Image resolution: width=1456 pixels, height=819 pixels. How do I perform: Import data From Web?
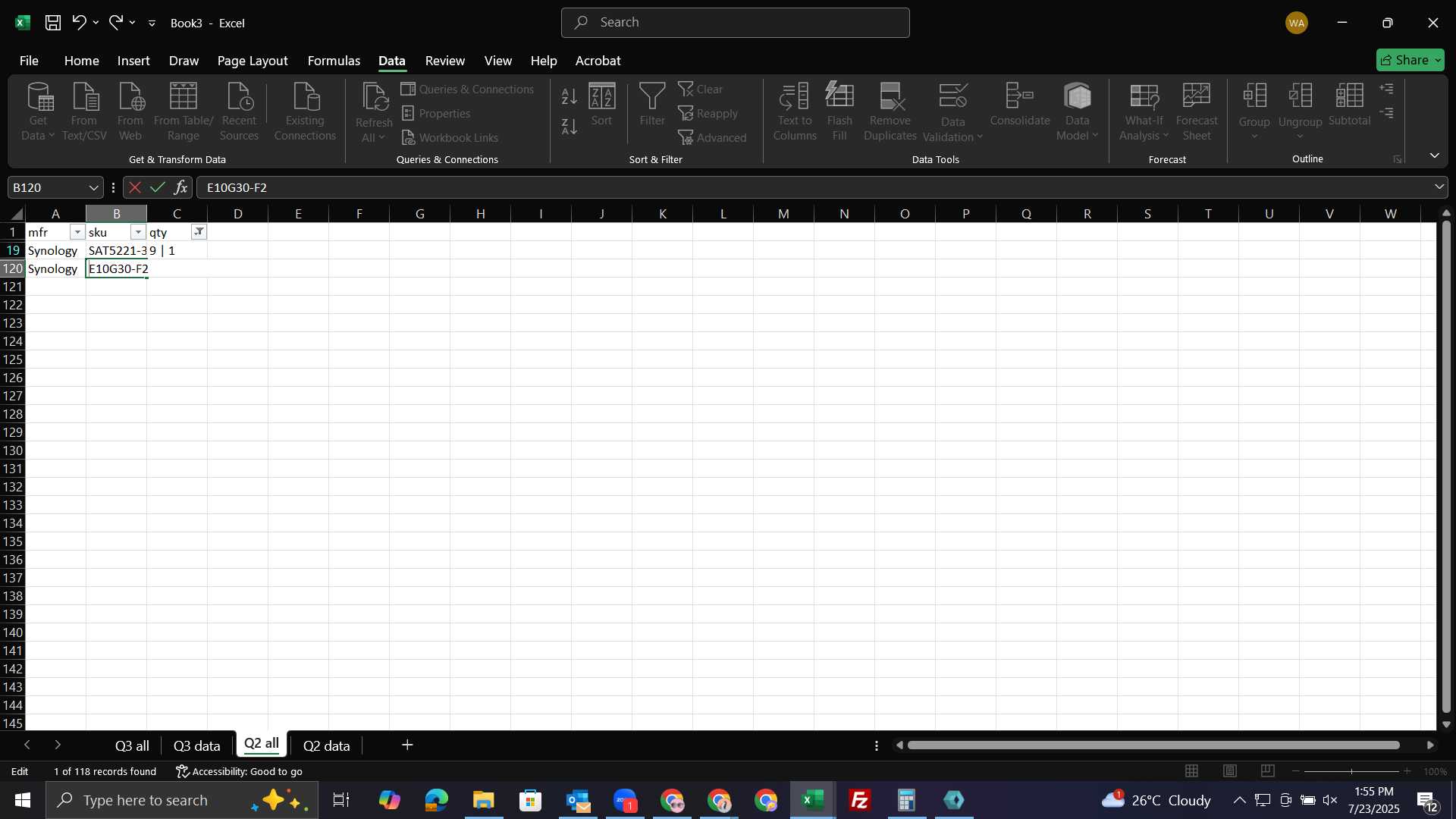(x=130, y=111)
